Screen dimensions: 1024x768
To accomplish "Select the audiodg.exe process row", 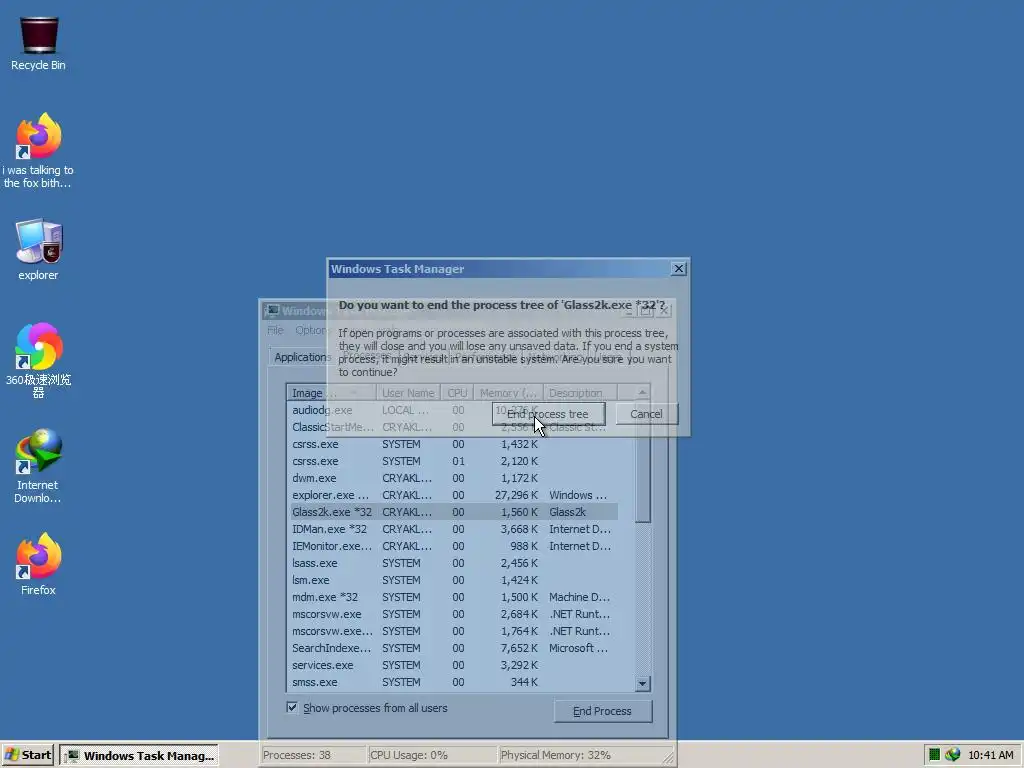I will pos(454,410).
